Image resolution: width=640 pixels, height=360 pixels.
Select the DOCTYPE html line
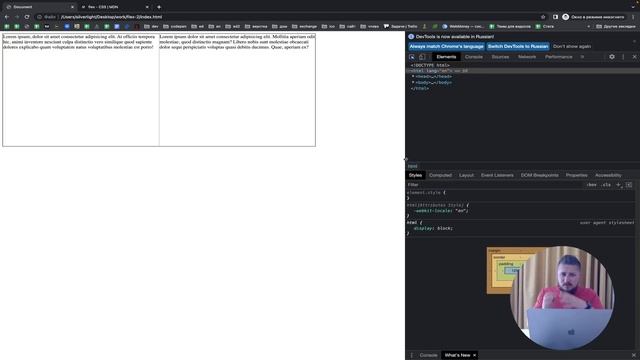[430, 65]
